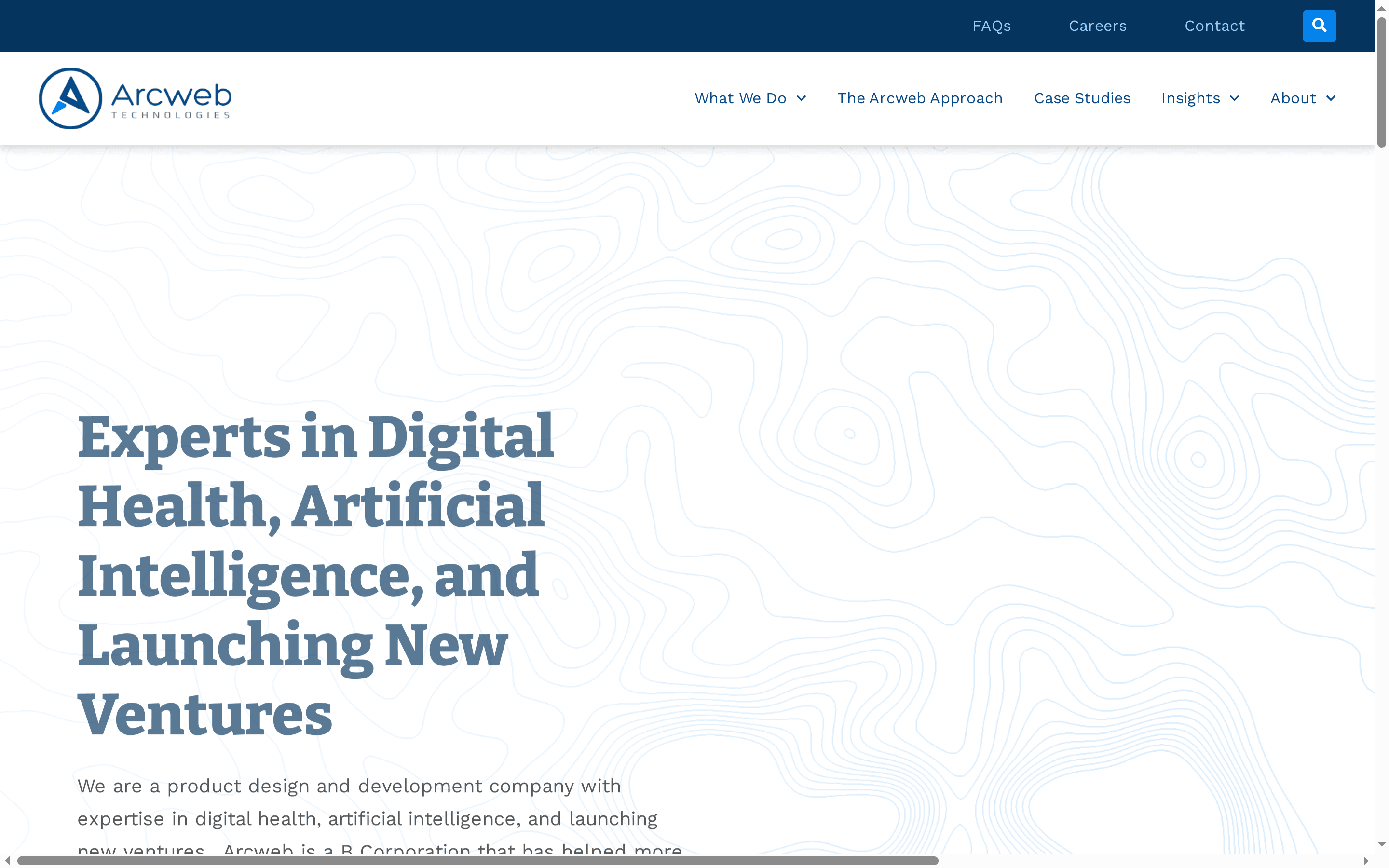The image size is (1389, 868).
Task: Click the chevron next to What We Do
Action: point(801,98)
